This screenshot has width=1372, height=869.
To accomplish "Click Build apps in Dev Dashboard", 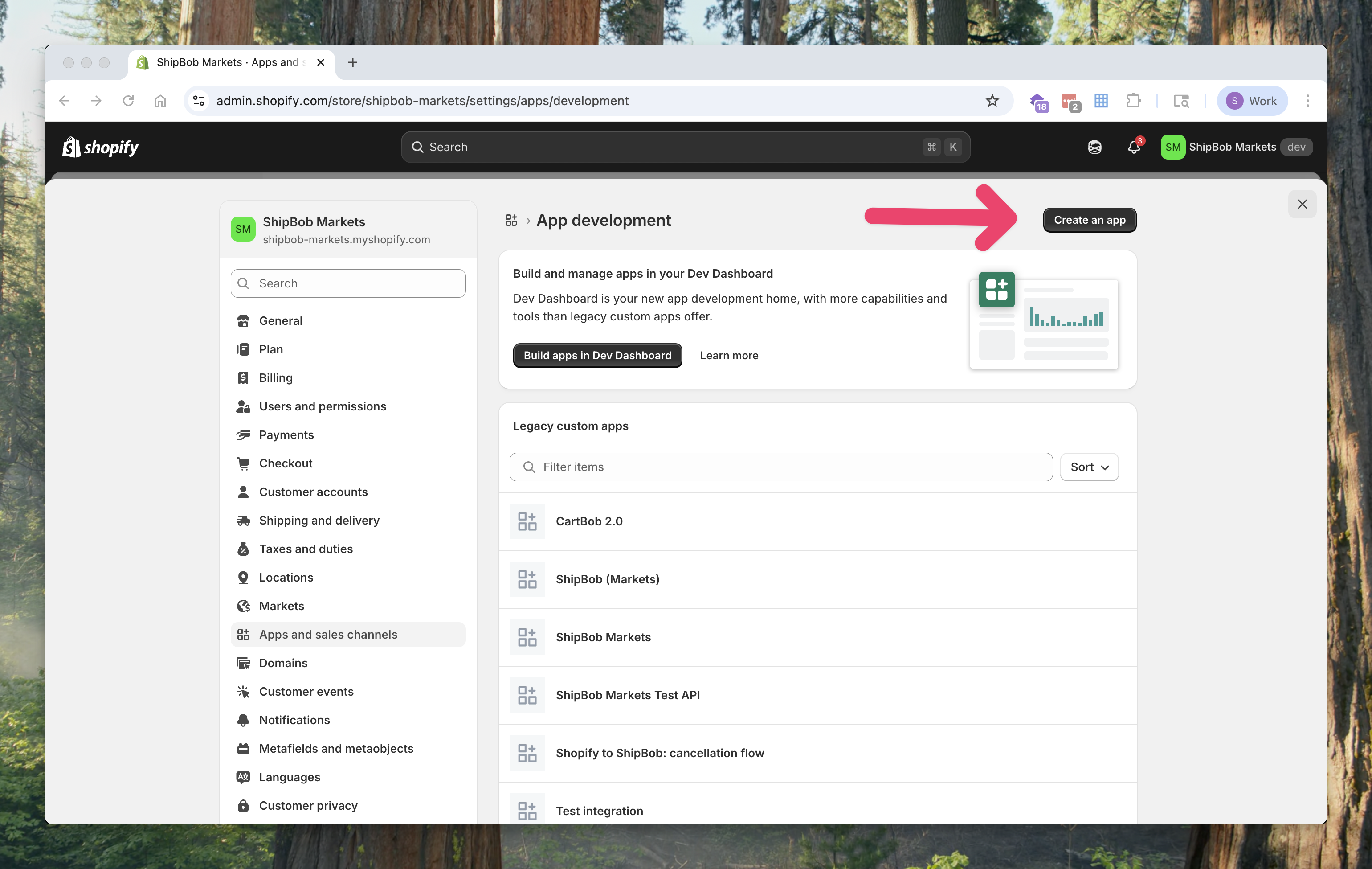I will [x=597, y=356].
